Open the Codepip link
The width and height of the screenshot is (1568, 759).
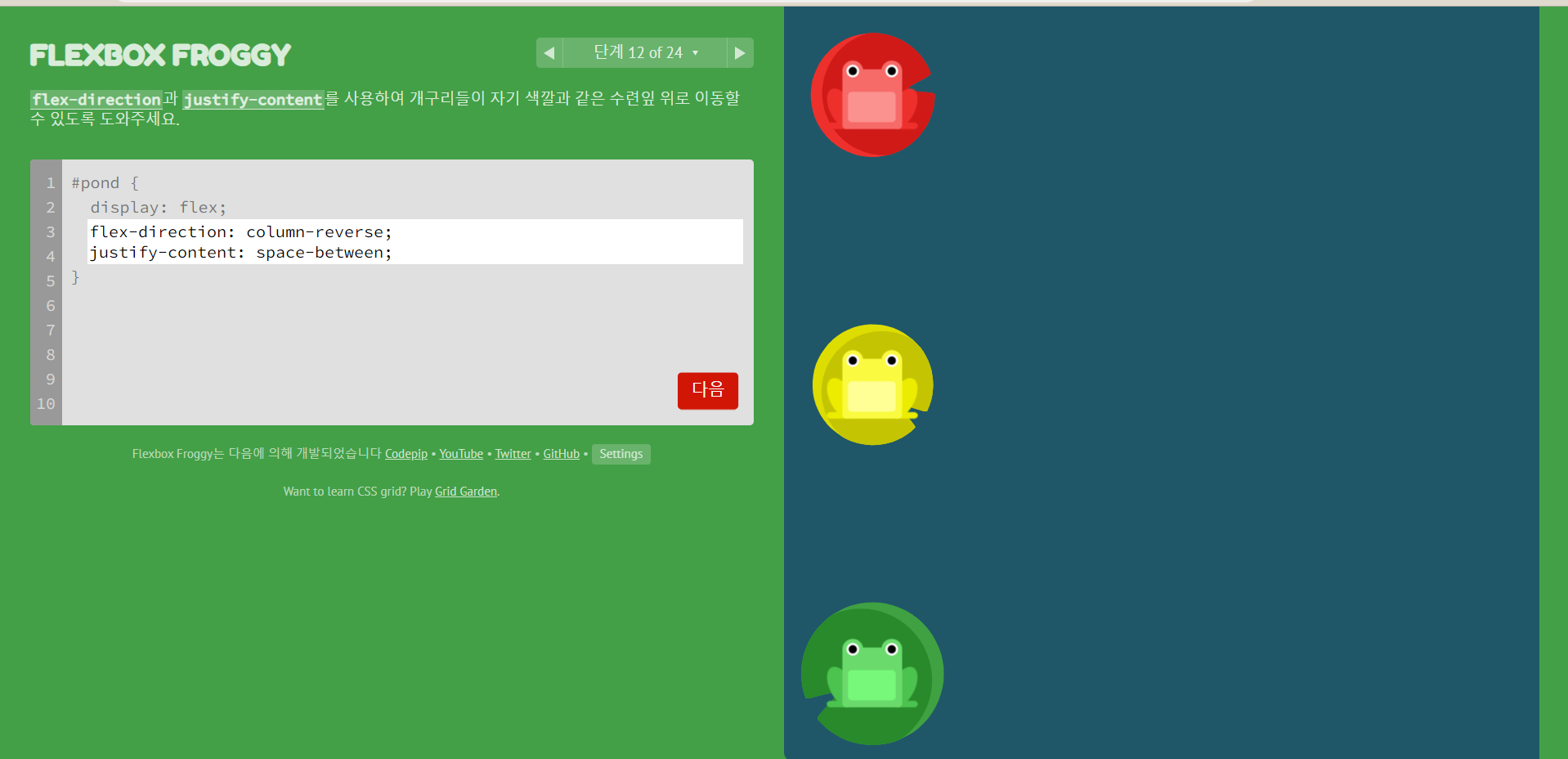(406, 454)
